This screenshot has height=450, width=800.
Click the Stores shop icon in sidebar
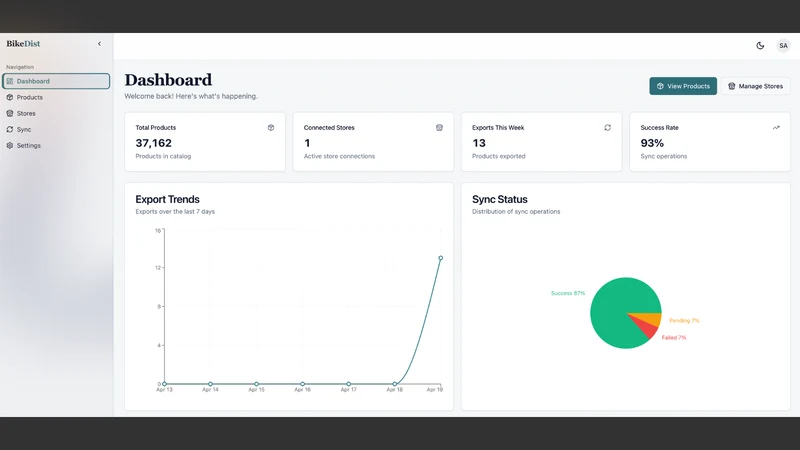(x=10, y=113)
